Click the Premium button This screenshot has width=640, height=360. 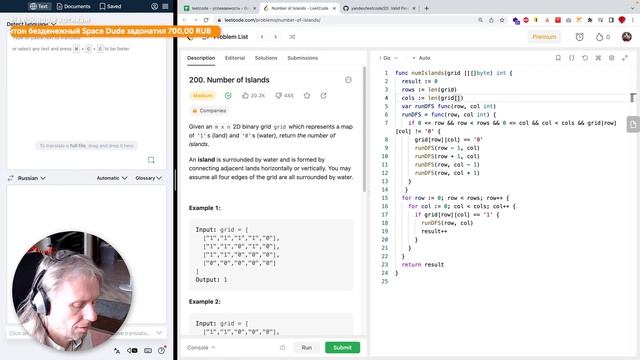[x=544, y=37]
